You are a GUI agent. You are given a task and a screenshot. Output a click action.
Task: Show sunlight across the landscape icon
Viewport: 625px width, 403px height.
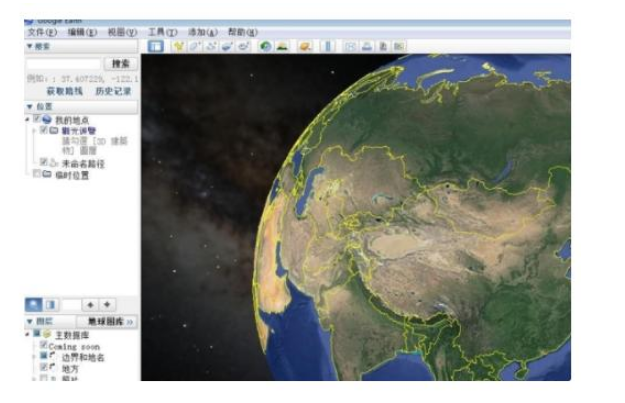[x=282, y=46]
